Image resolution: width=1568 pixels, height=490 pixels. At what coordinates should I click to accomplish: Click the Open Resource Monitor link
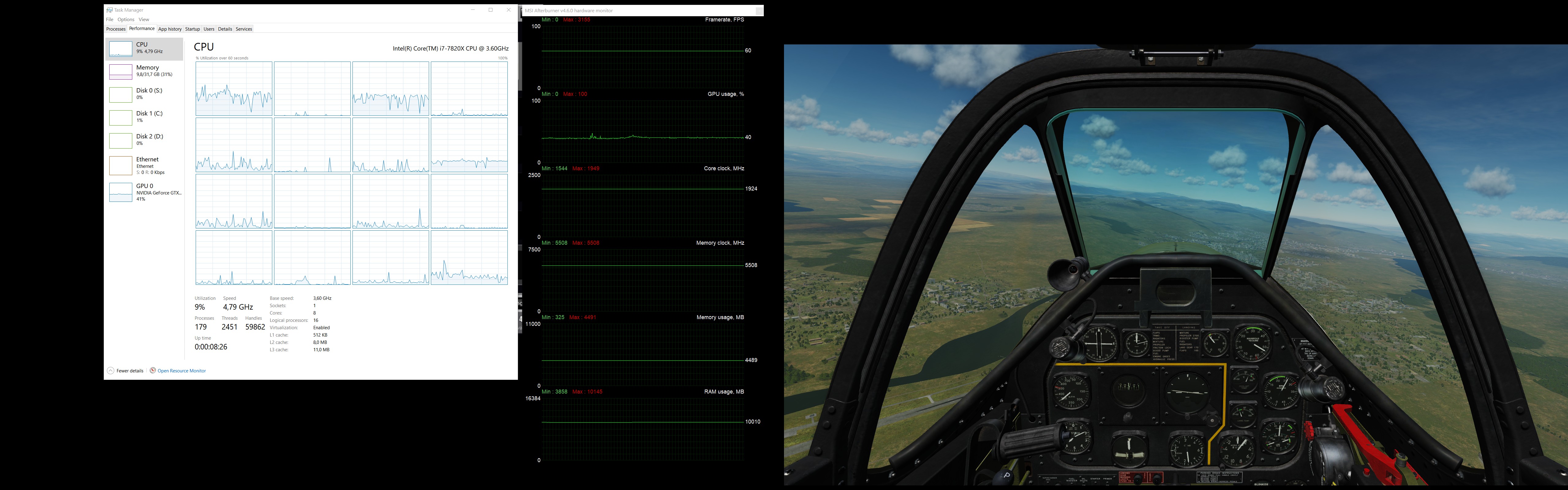[181, 371]
